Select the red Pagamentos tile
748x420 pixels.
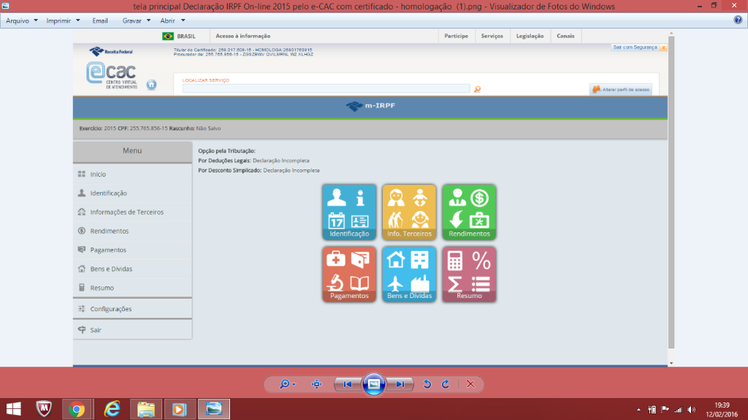tap(349, 273)
